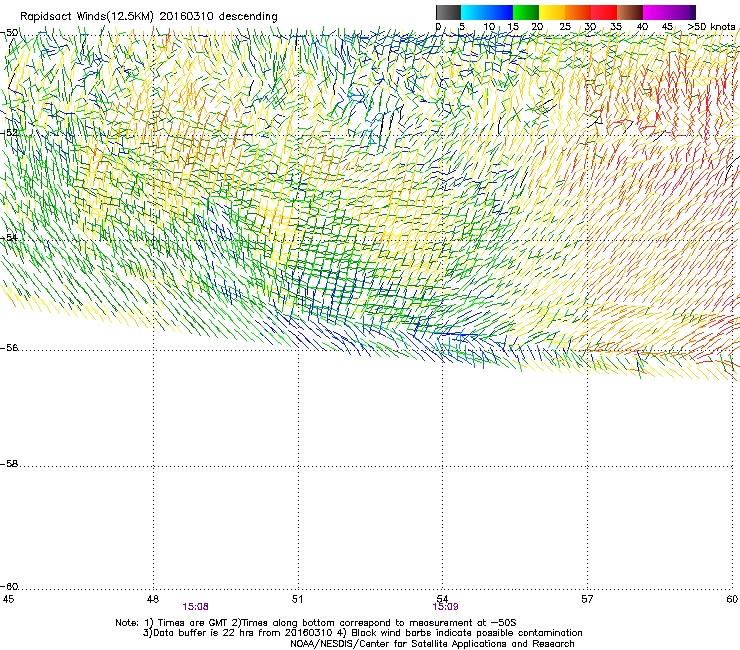
Task: Click the legend scale label '25'
Action: pyautogui.click(x=564, y=27)
